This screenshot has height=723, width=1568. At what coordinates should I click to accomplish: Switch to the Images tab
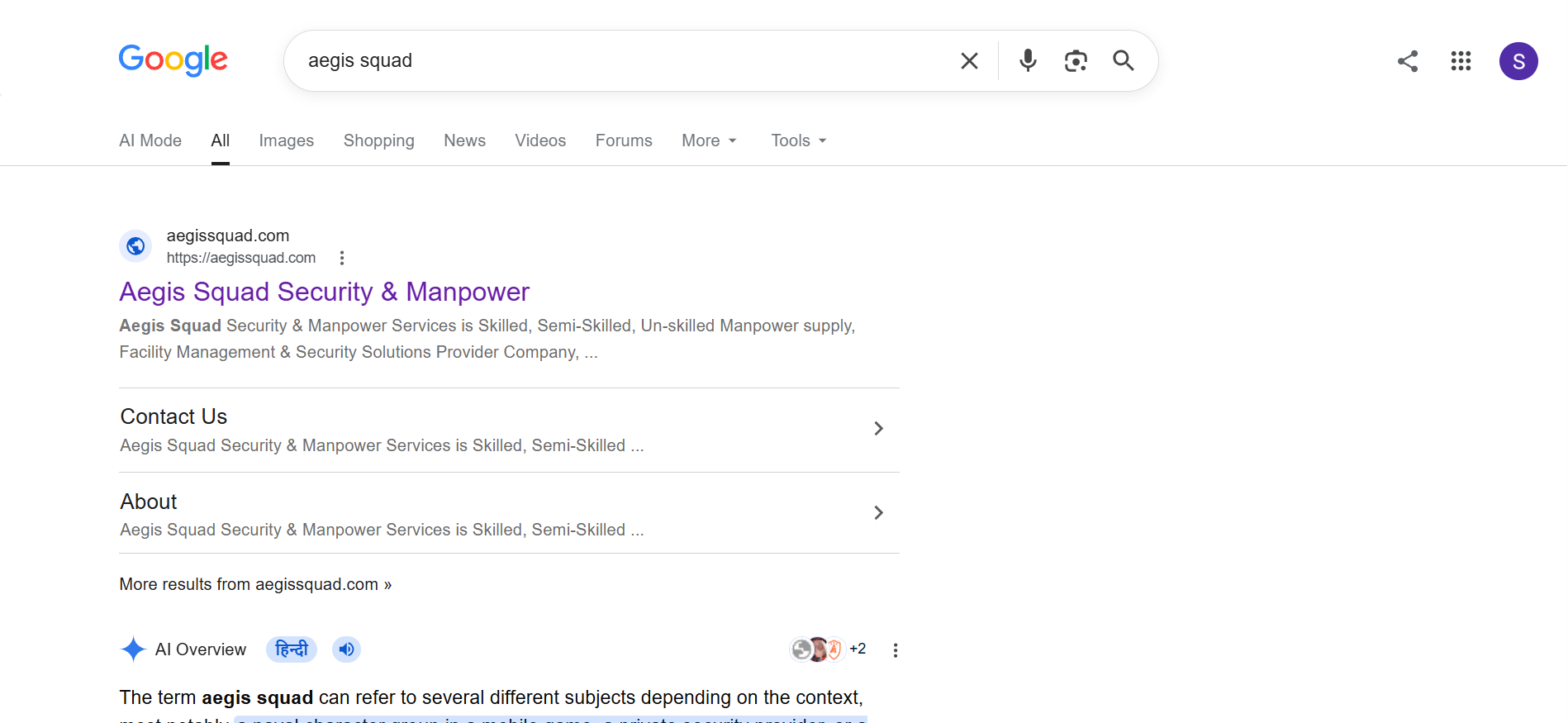point(287,140)
